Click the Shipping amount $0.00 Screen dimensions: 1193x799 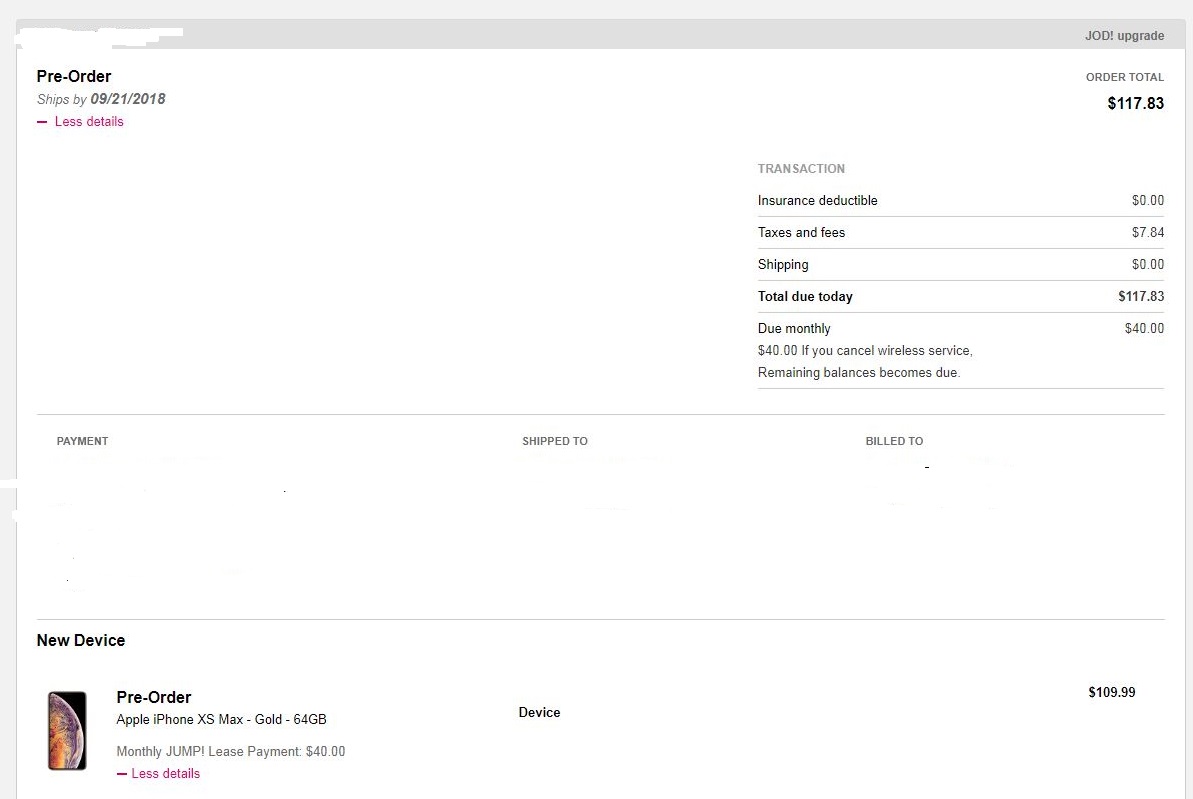[x=1147, y=264]
